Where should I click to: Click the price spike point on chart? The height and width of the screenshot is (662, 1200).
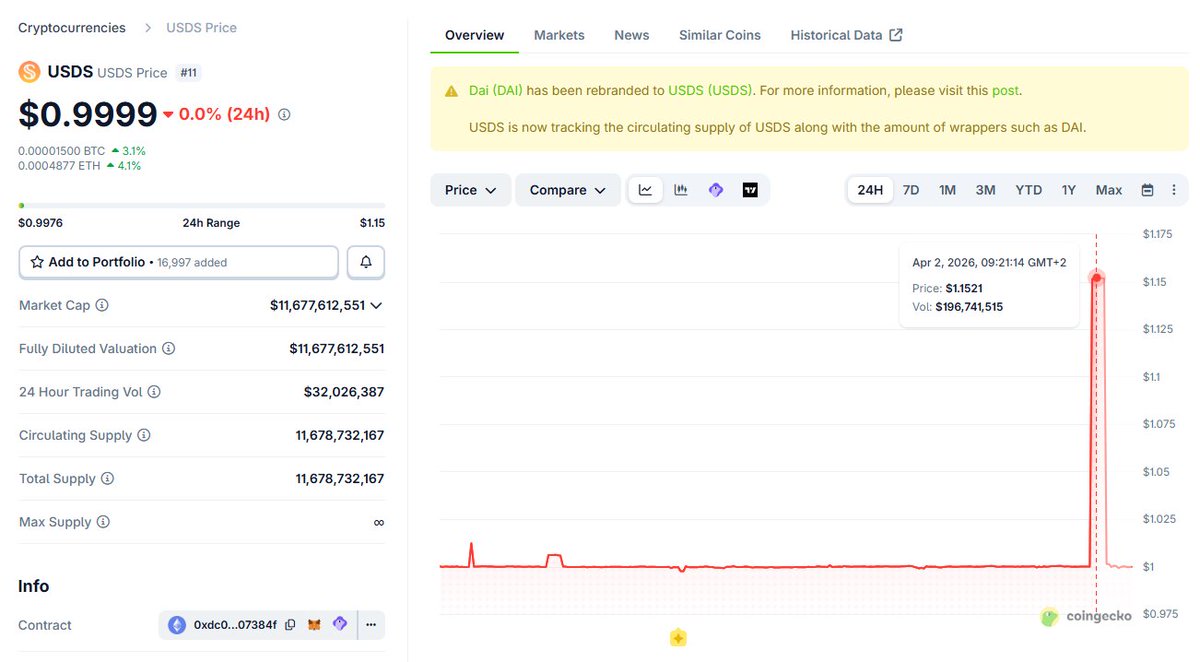click(1097, 277)
